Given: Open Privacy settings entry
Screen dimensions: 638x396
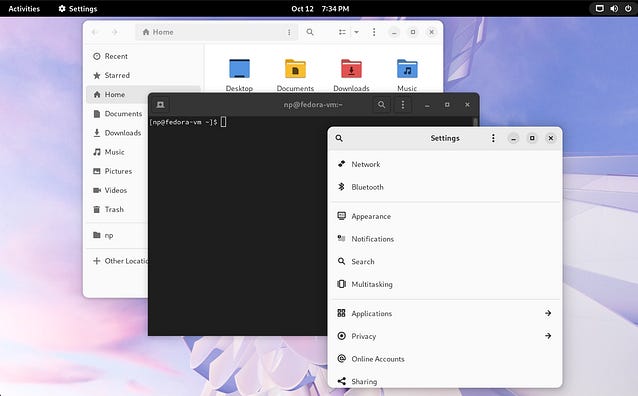Looking at the screenshot, I should (x=445, y=336).
